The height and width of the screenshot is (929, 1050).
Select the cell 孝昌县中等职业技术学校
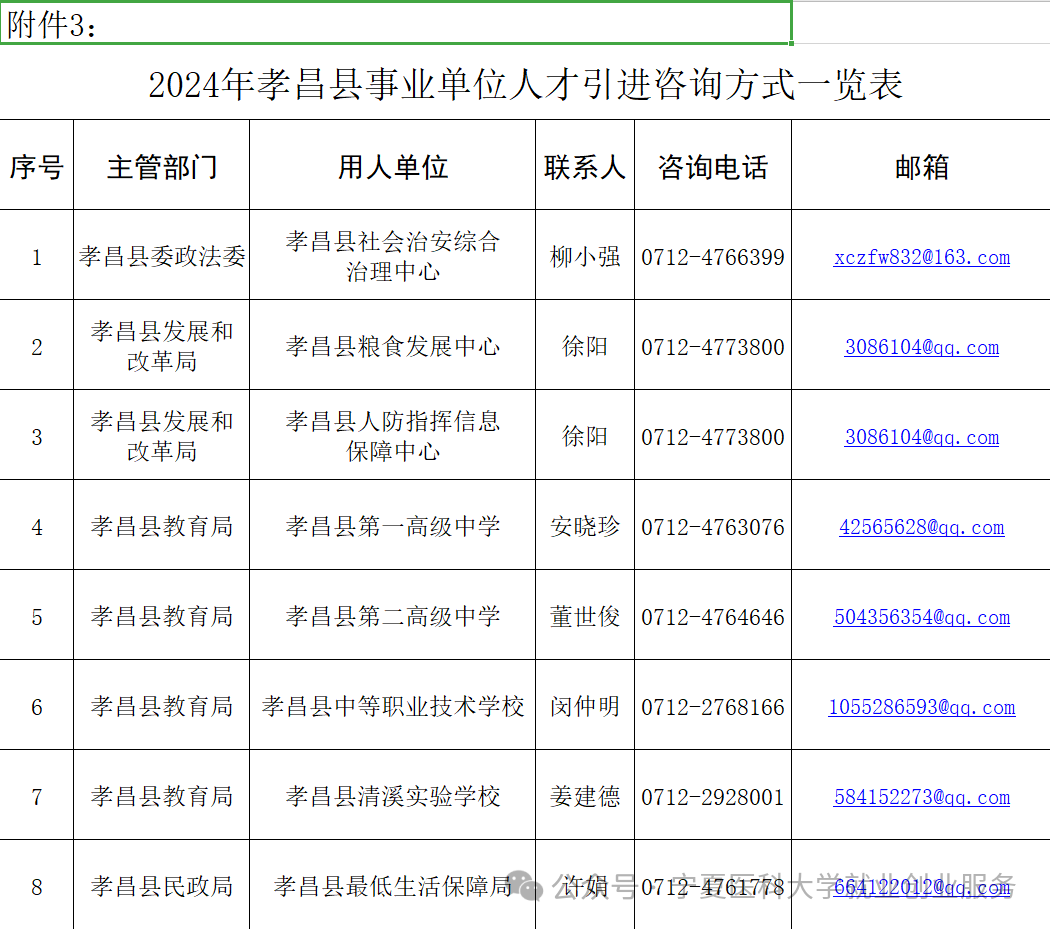[392, 705]
